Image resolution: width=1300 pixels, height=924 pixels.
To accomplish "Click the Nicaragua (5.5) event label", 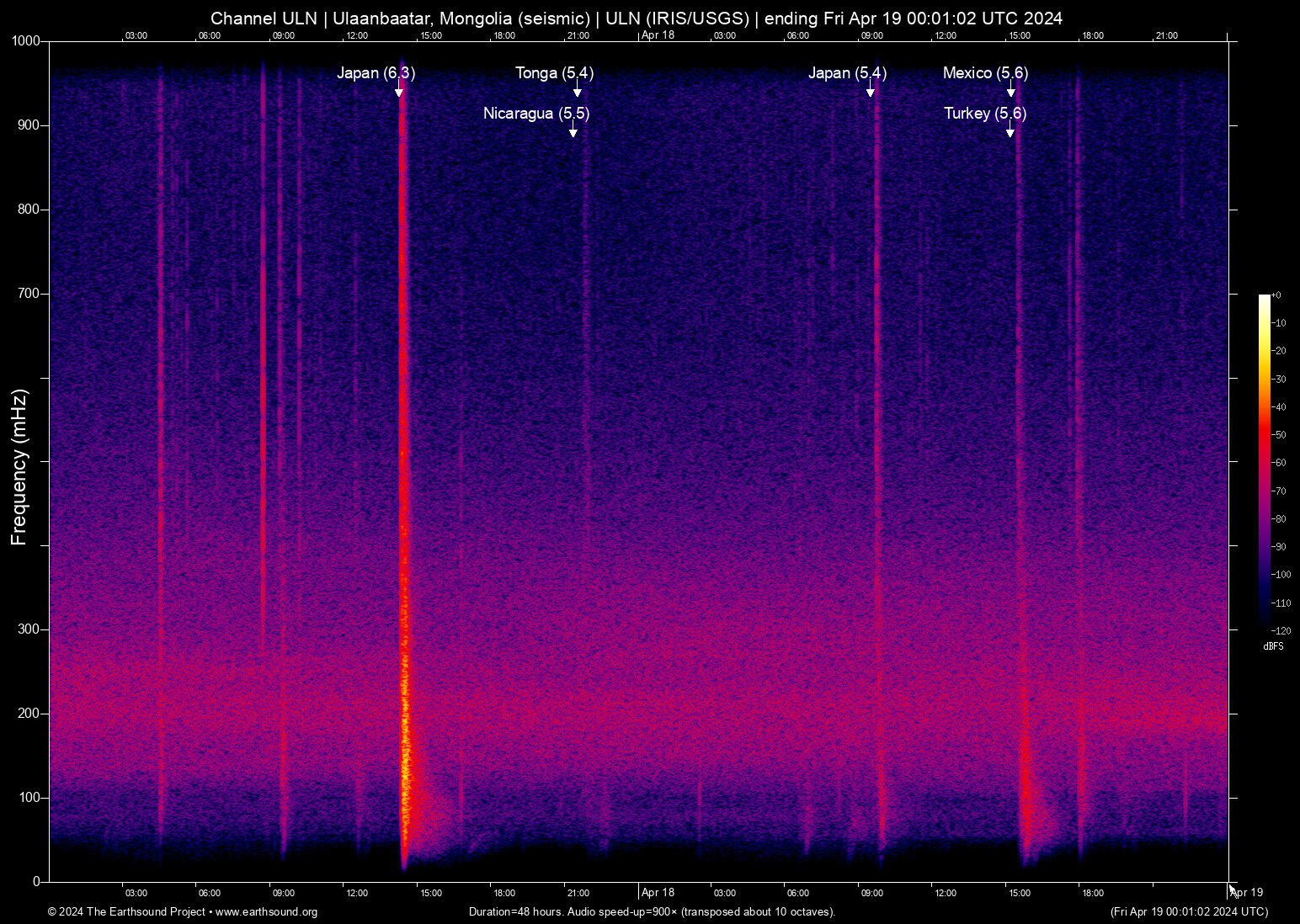I will [535, 114].
